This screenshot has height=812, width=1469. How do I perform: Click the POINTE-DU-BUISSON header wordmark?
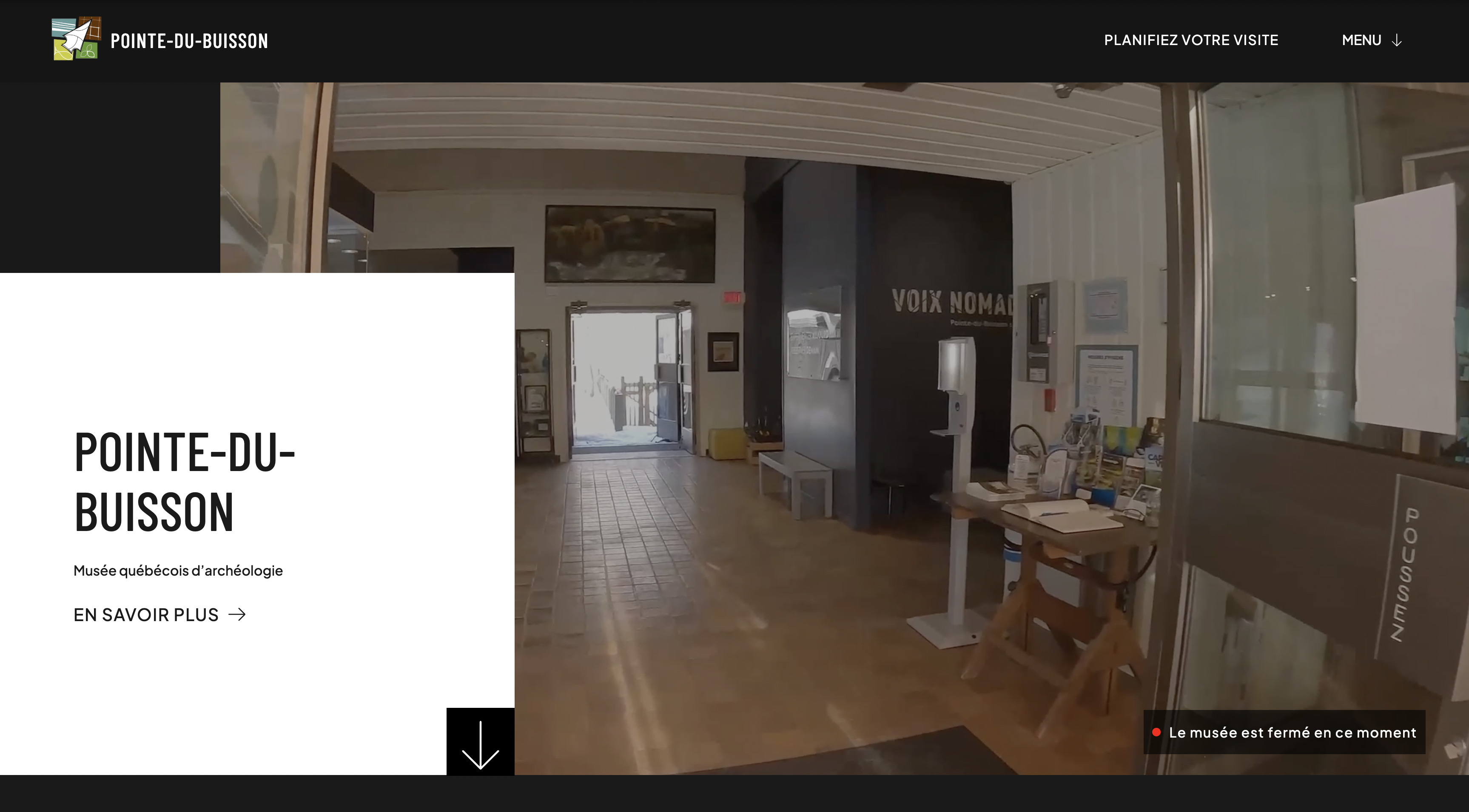click(x=189, y=41)
